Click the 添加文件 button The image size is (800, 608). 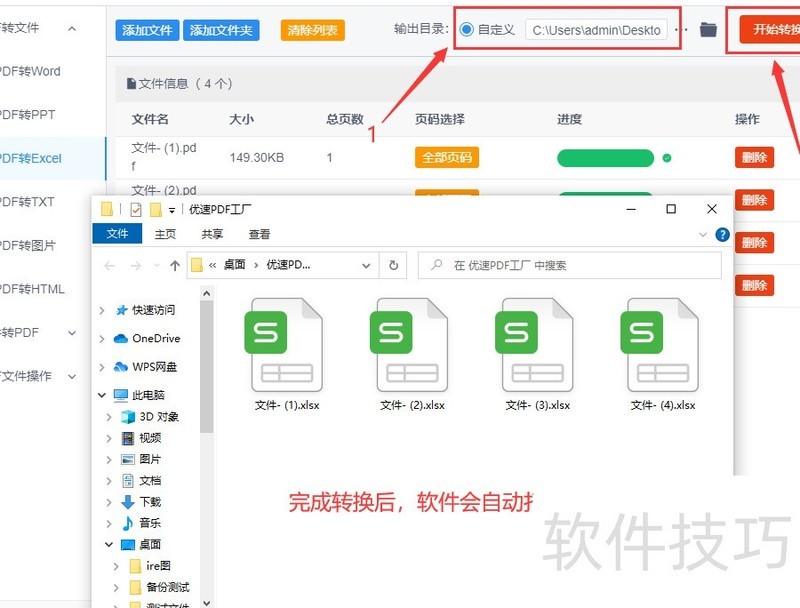(147, 30)
